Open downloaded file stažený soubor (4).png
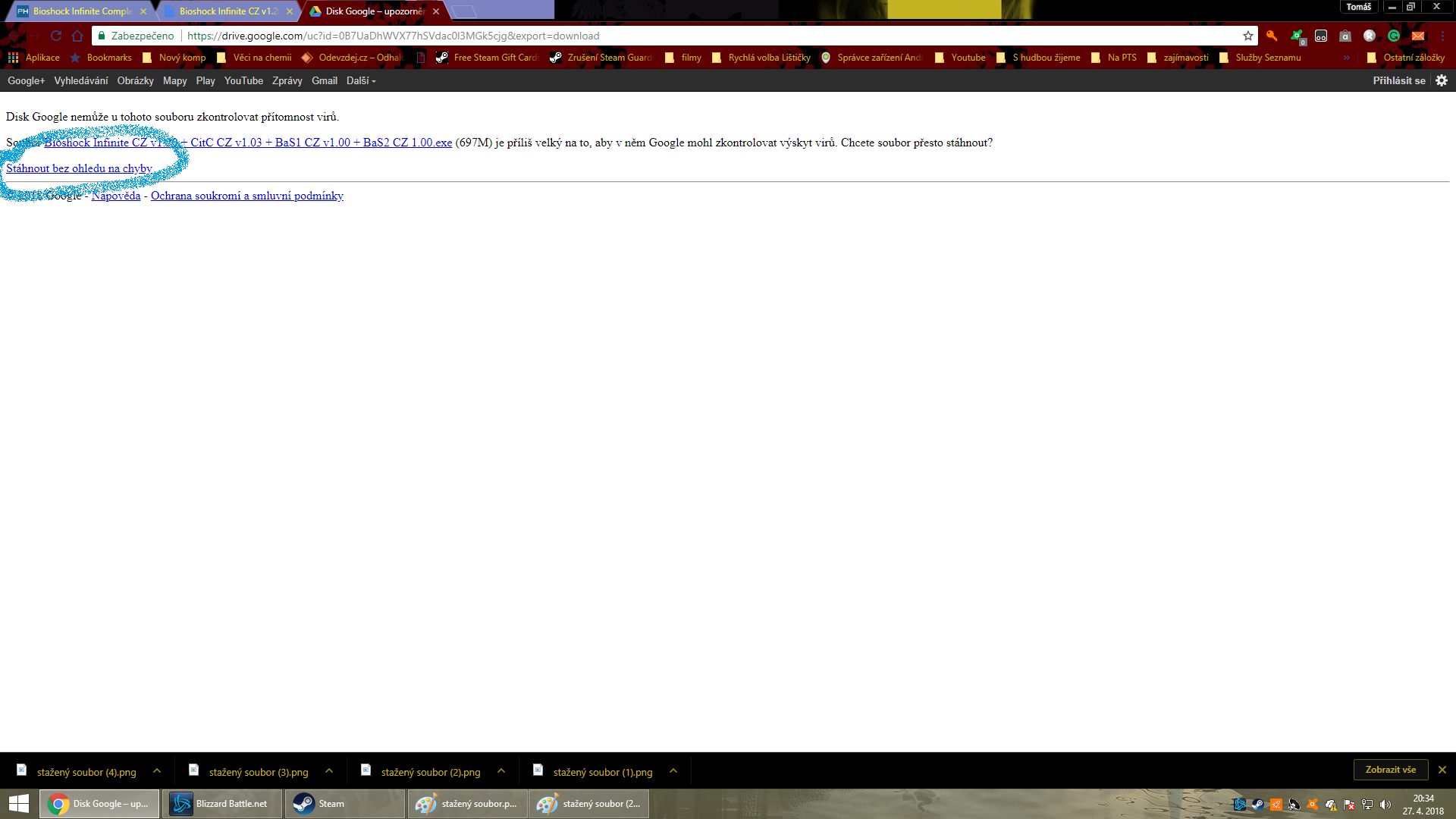The image size is (1456, 819). [x=77, y=771]
